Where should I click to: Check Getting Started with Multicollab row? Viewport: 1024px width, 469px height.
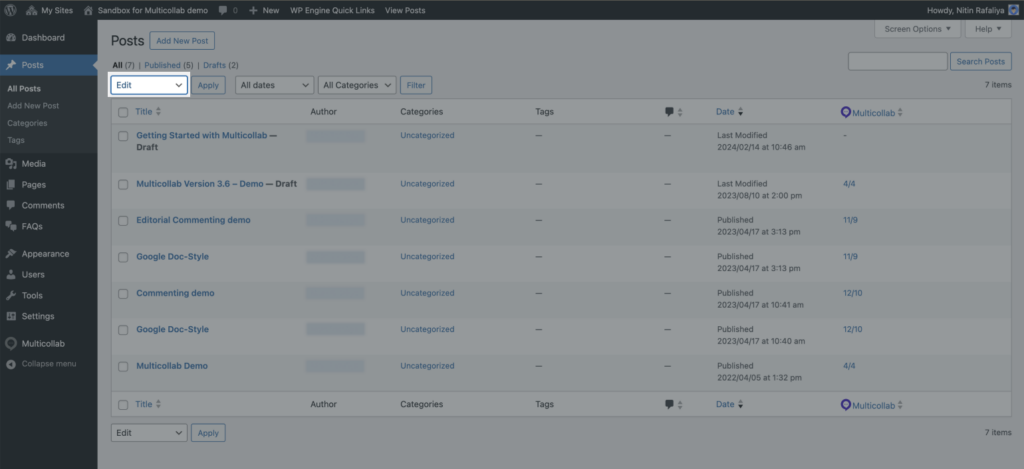[x=123, y=136]
